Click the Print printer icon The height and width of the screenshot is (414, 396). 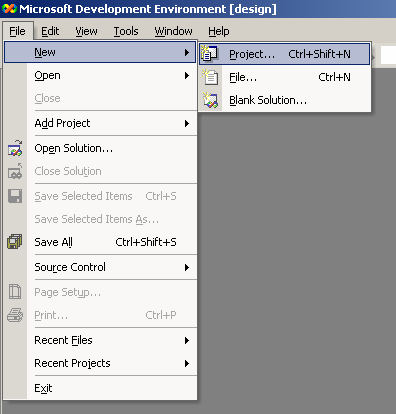click(15, 315)
